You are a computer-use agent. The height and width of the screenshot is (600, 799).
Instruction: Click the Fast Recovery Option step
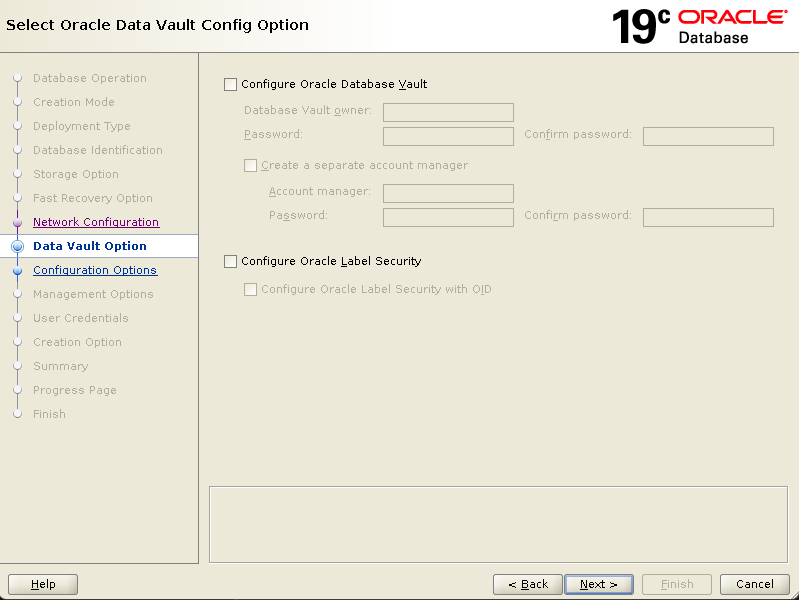(x=93, y=198)
